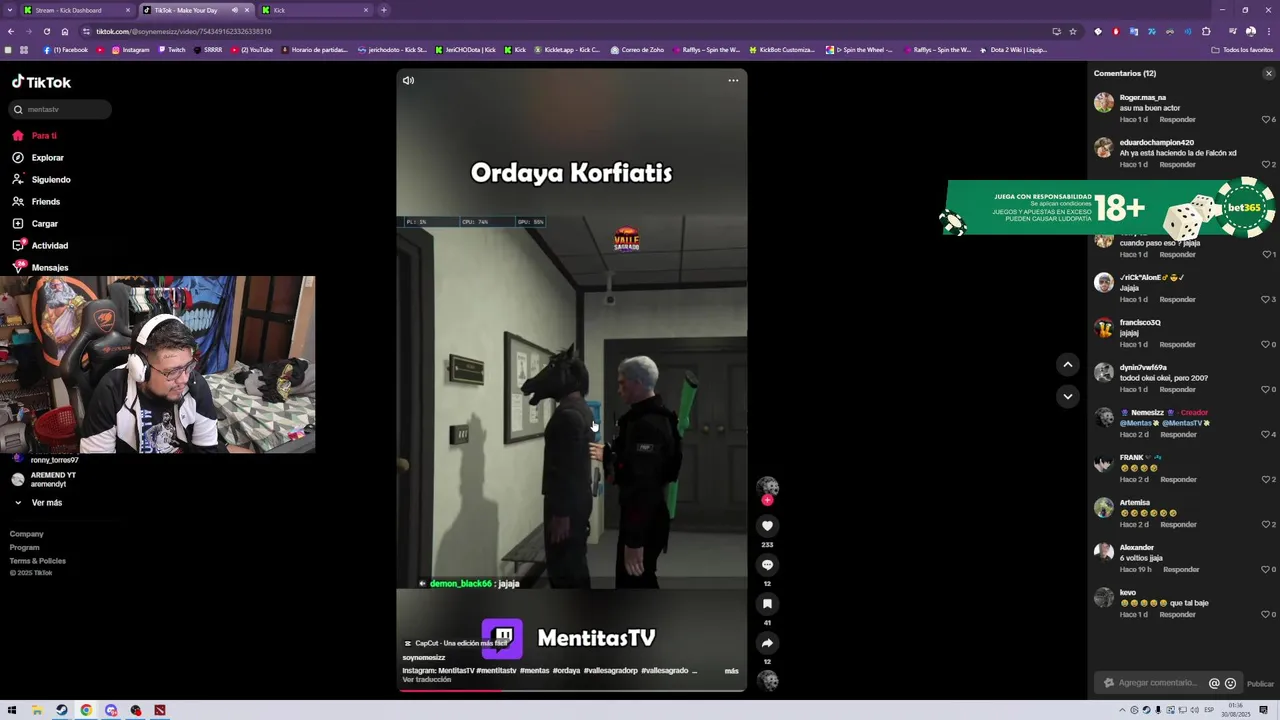Like Roger.mas_na's comment

[x=1266, y=119]
